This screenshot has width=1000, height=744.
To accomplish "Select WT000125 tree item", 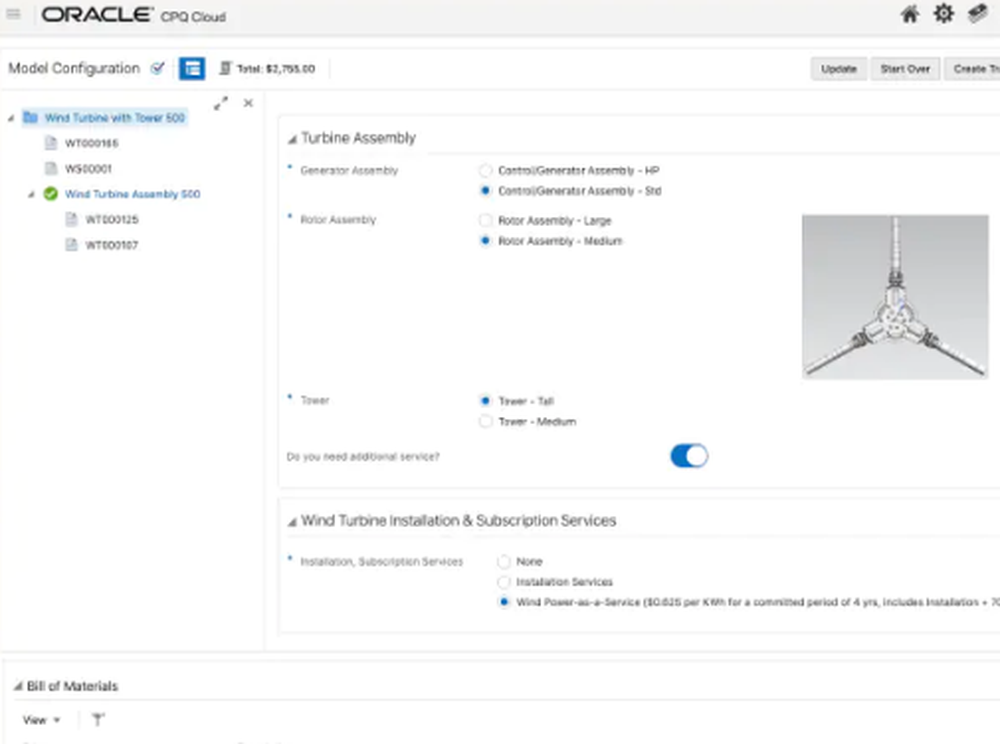I will tap(112, 219).
